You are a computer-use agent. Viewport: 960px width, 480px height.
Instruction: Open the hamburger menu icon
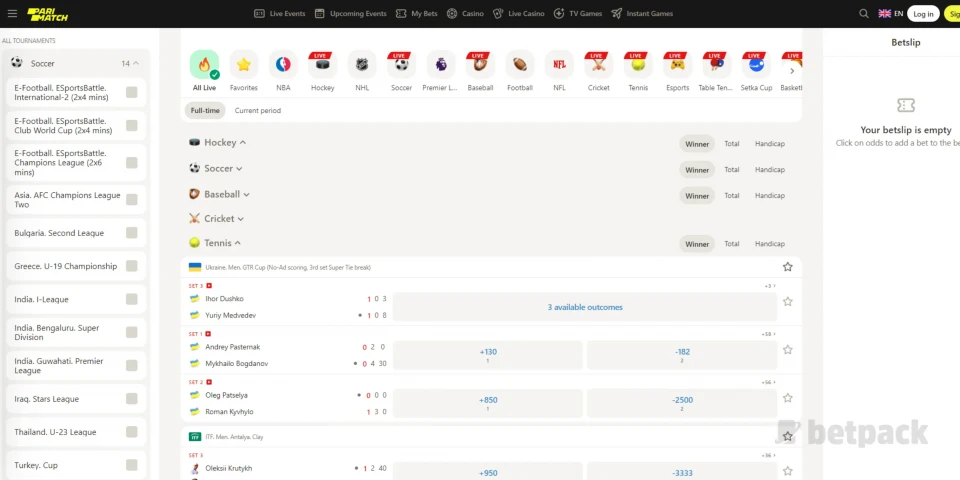[12, 13]
